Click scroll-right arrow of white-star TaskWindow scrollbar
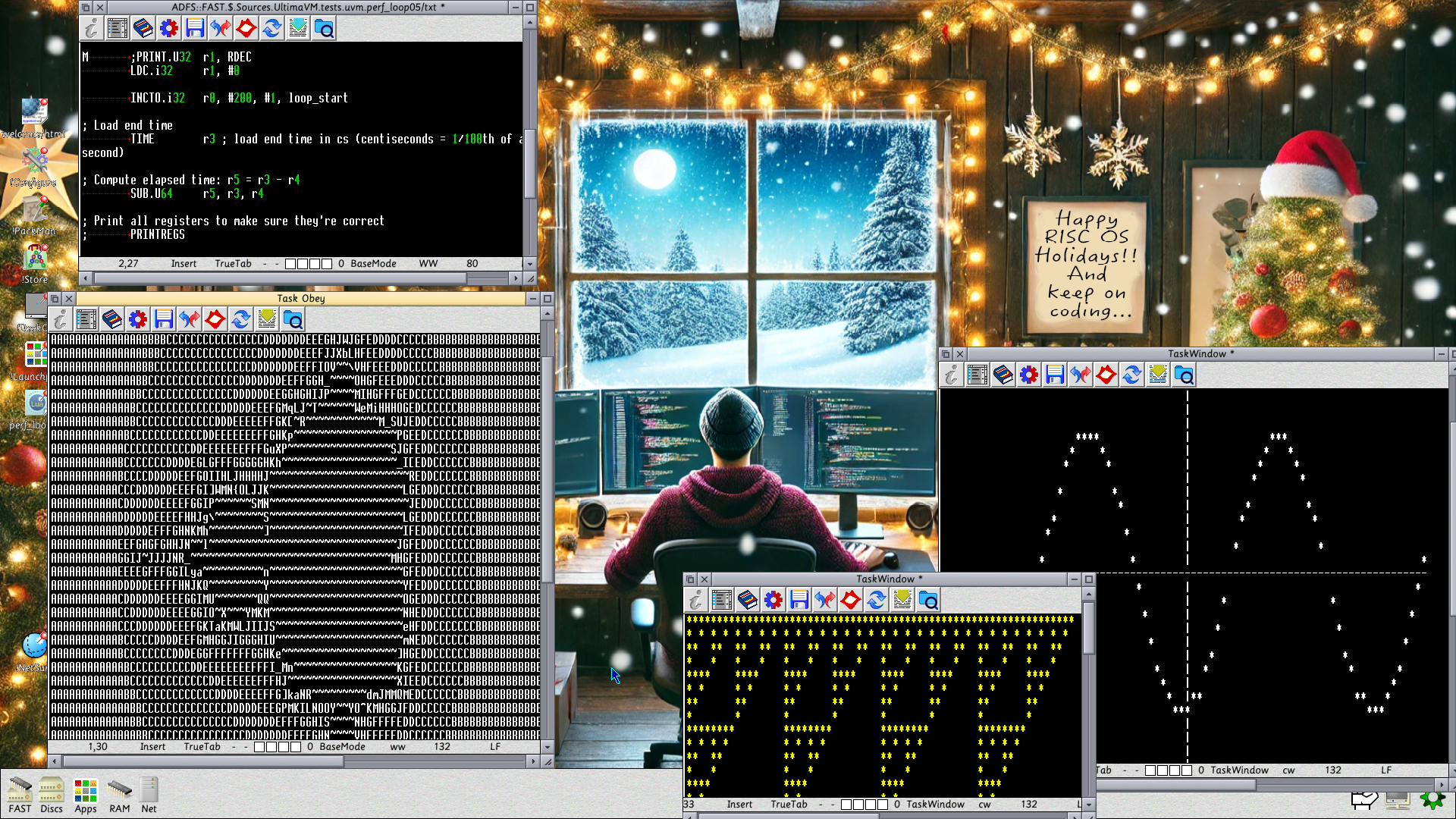Screen dimensions: 1456x819 [x=1442, y=785]
